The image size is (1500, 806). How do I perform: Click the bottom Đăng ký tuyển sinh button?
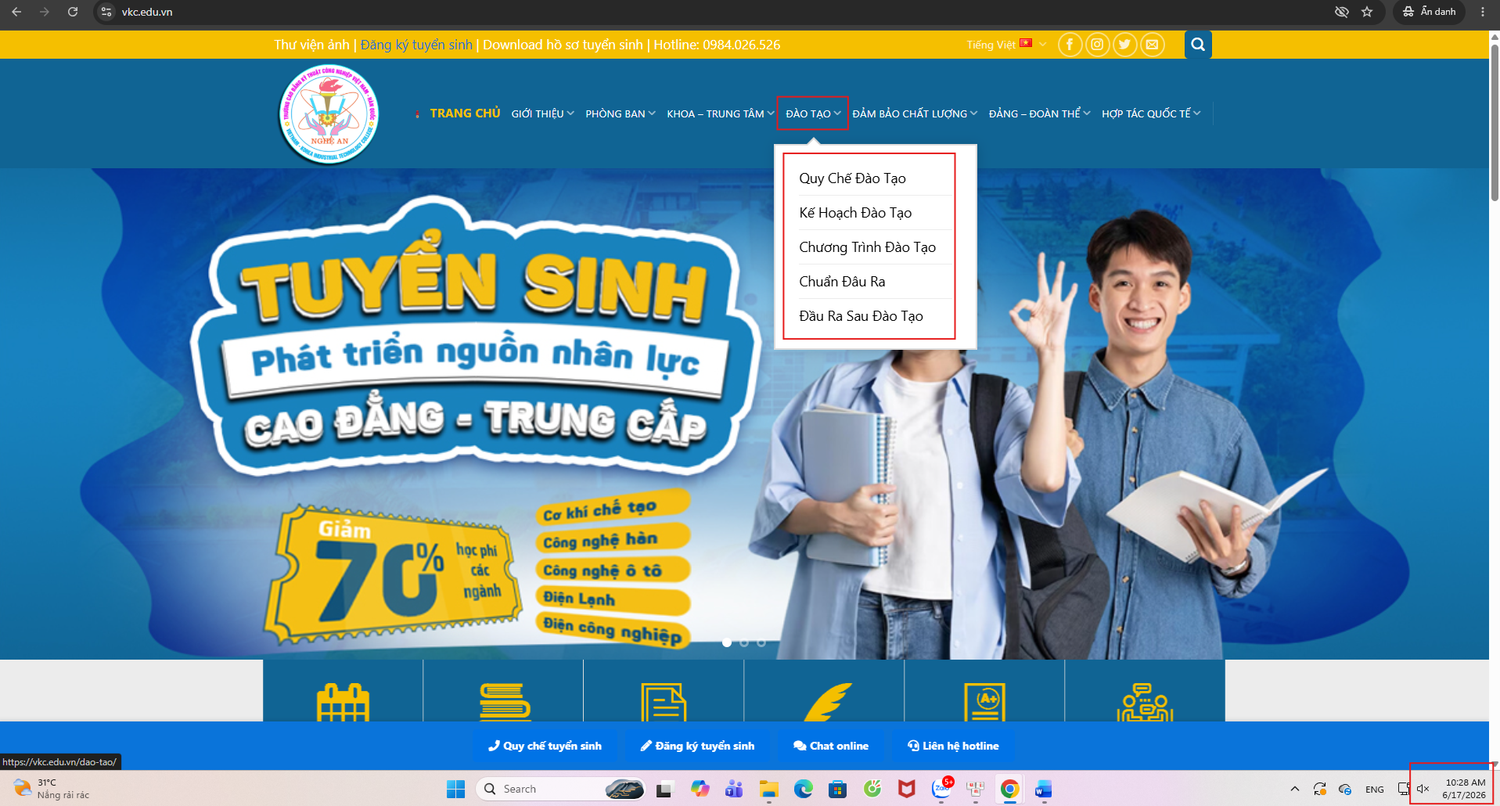(698, 746)
